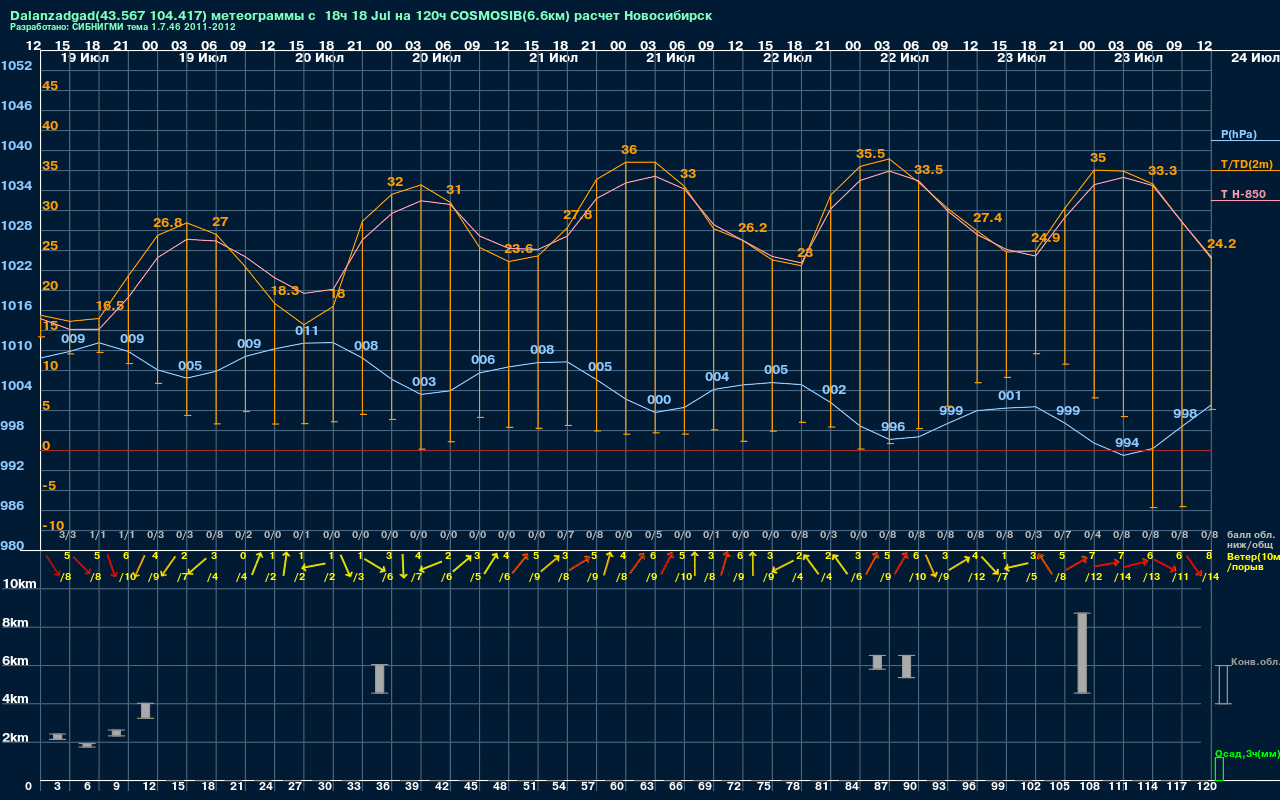Click the 10km altitude axis label
1280x800 pixels.
(x=18, y=584)
